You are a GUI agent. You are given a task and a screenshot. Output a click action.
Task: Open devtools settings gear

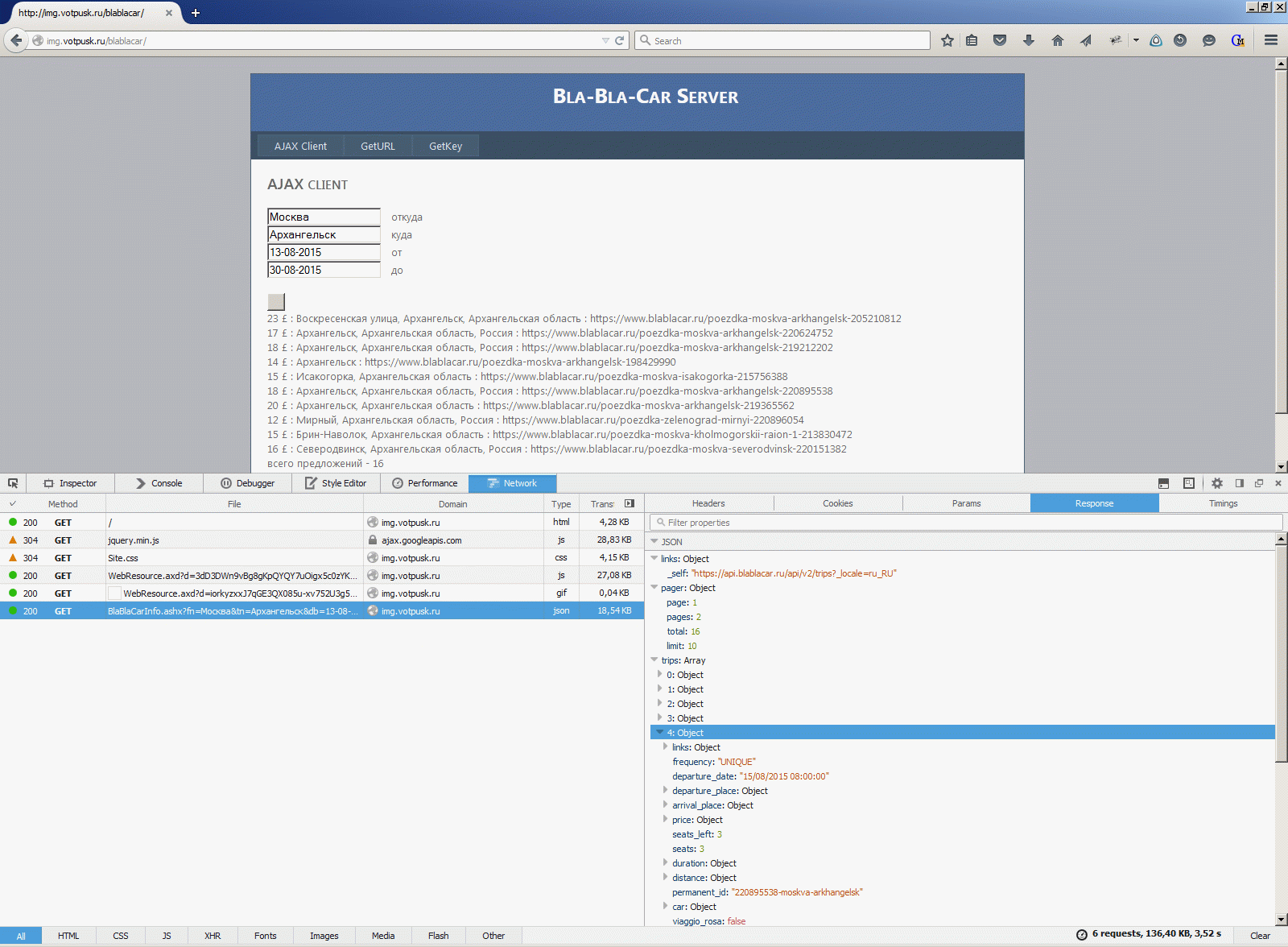(x=1217, y=483)
